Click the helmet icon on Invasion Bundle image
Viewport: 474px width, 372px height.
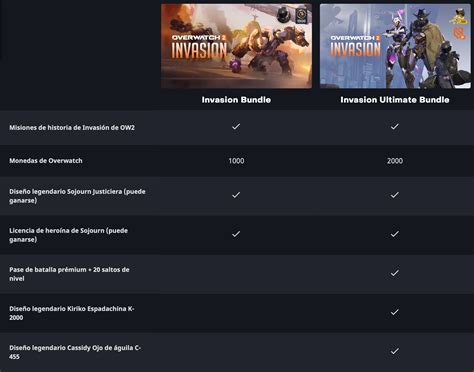coord(284,15)
